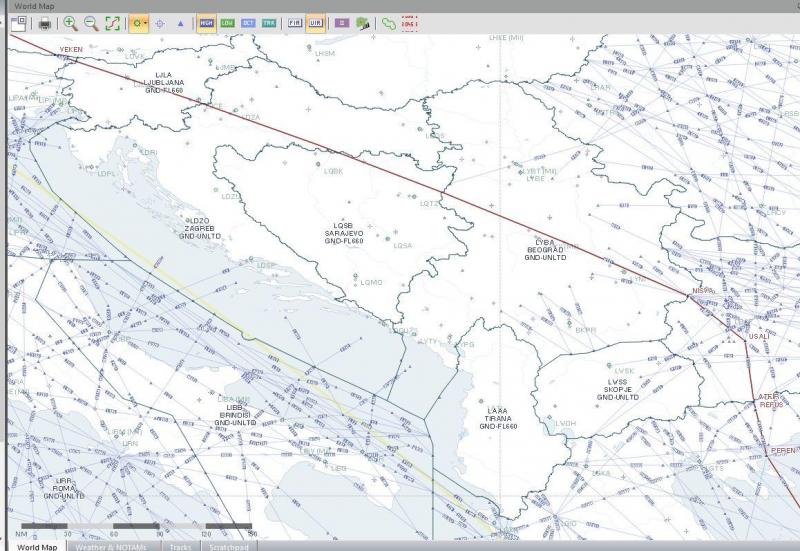800x551 pixels.
Task: Click the NISVA waypoint on the route
Action: coord(702,291)
